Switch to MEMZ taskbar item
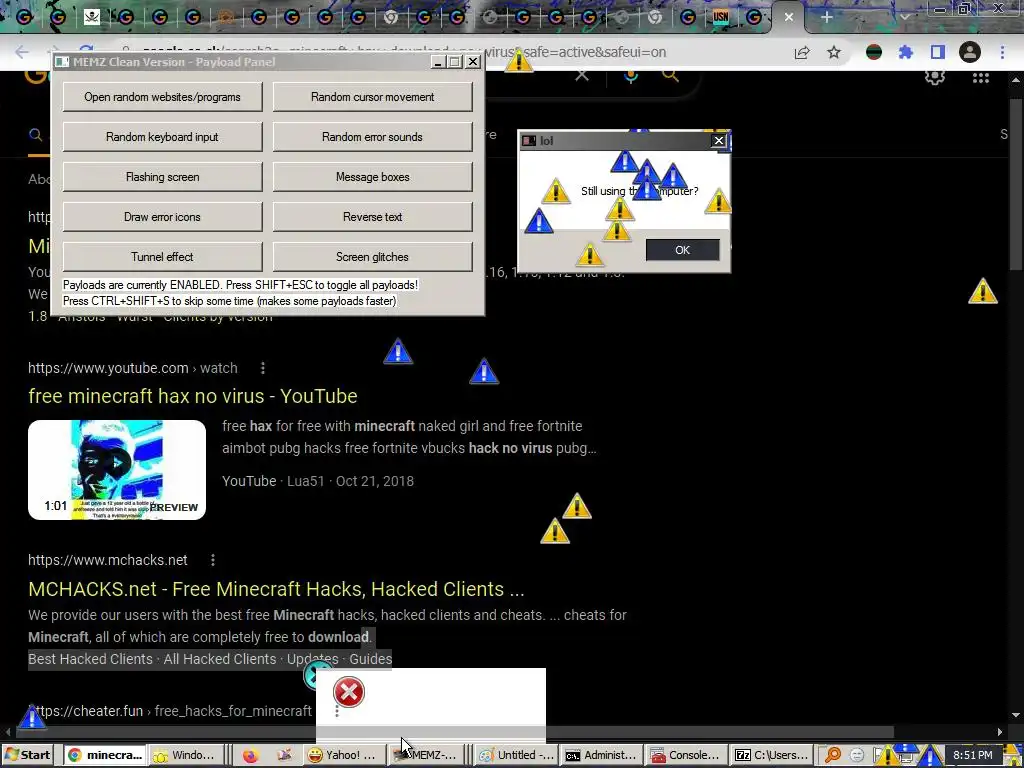The image size is (1024, 768). tap(427, 755)
